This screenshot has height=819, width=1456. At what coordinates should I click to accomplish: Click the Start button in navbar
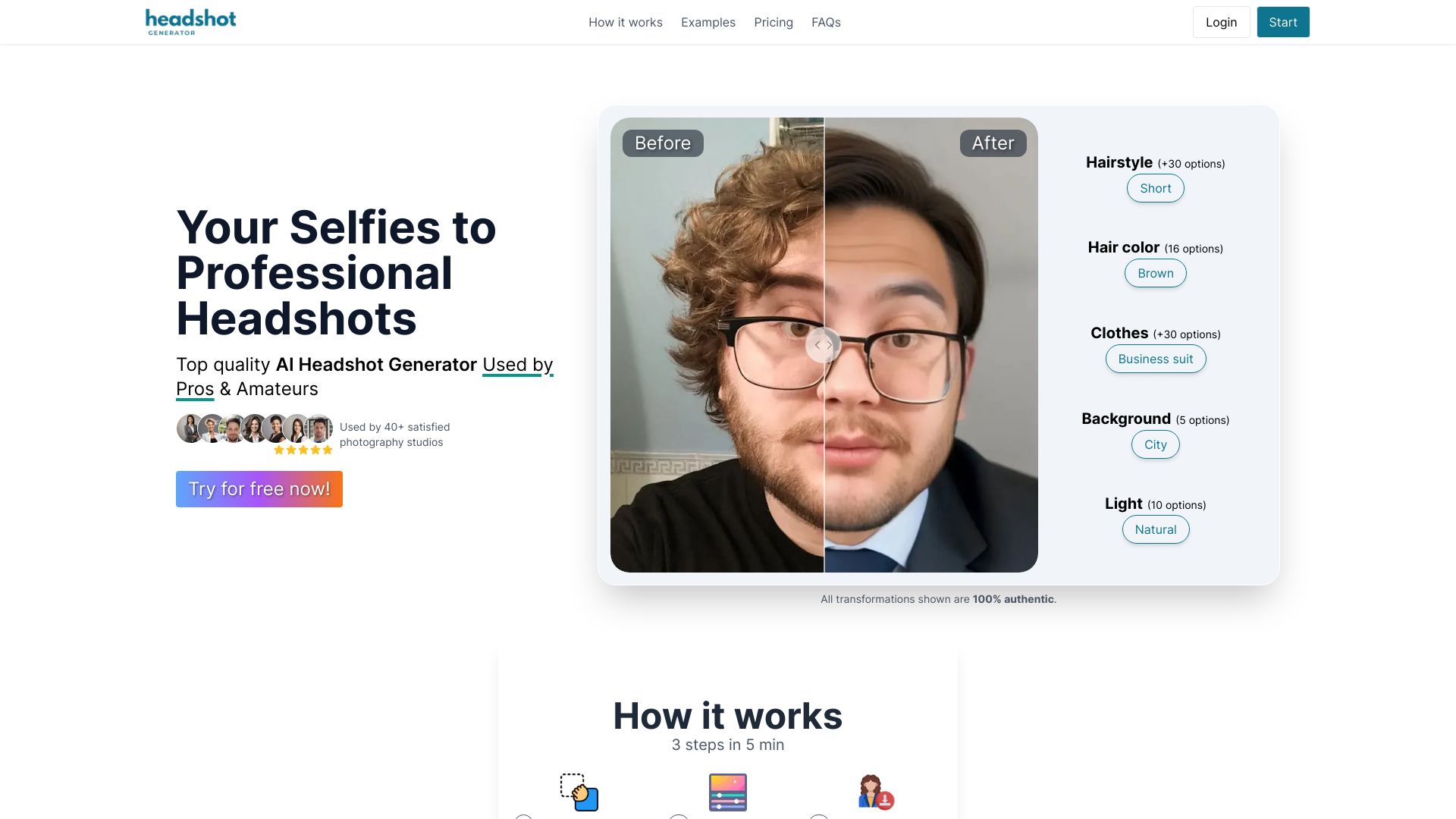(1283, 22)
